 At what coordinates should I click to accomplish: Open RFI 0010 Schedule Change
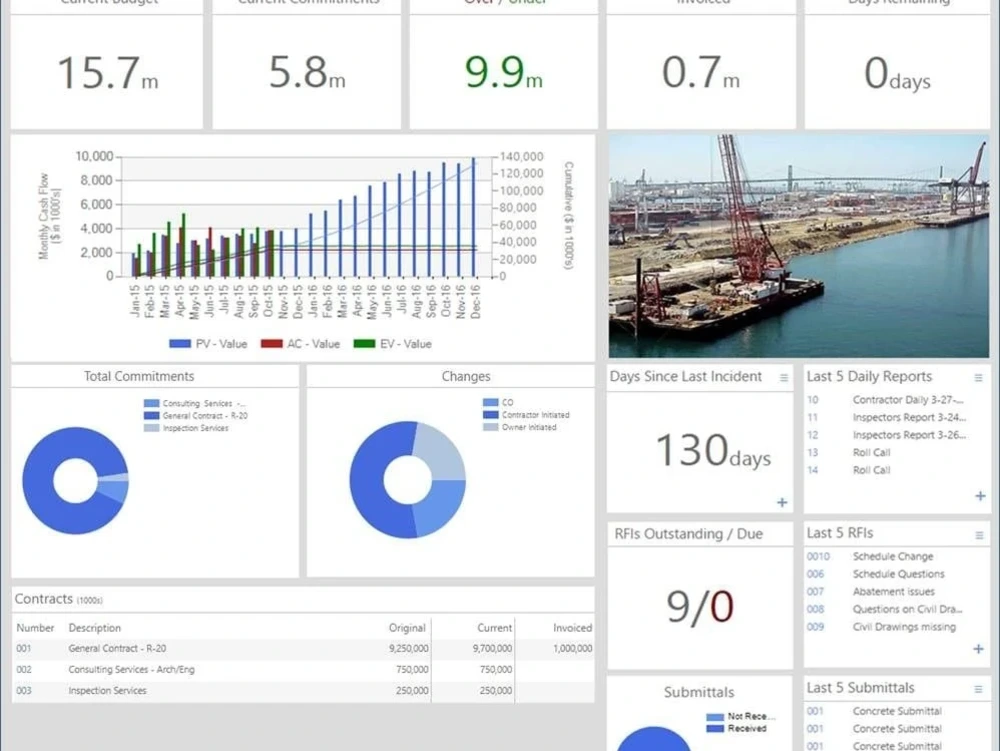tap(870, 557)
